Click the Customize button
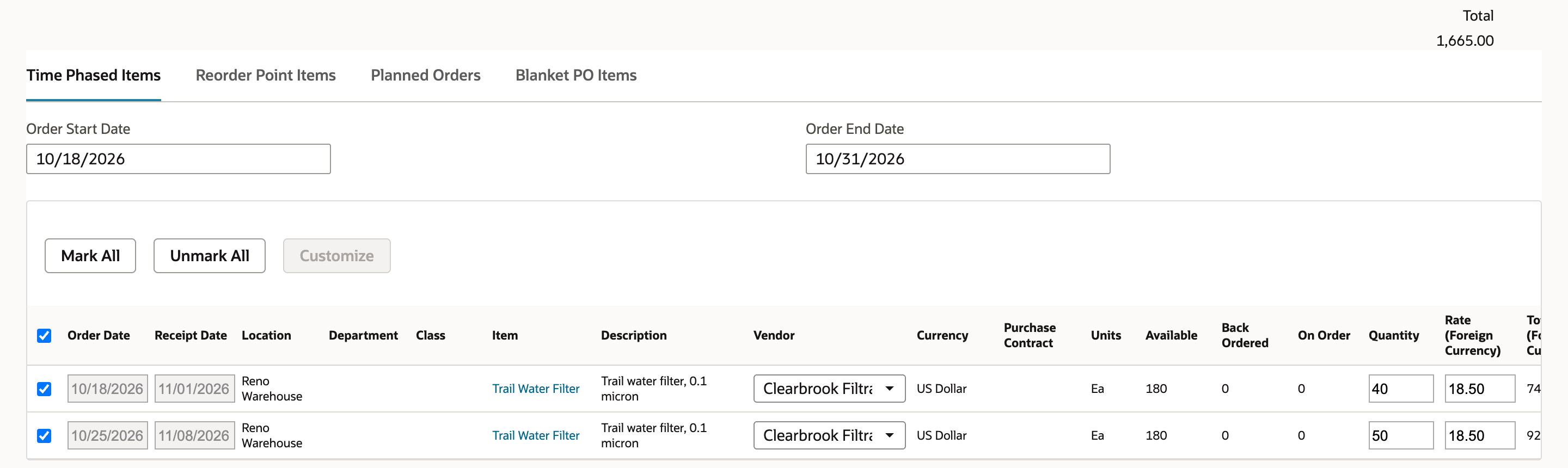This screenshot has height=468, width=1568. pos(336,256)
